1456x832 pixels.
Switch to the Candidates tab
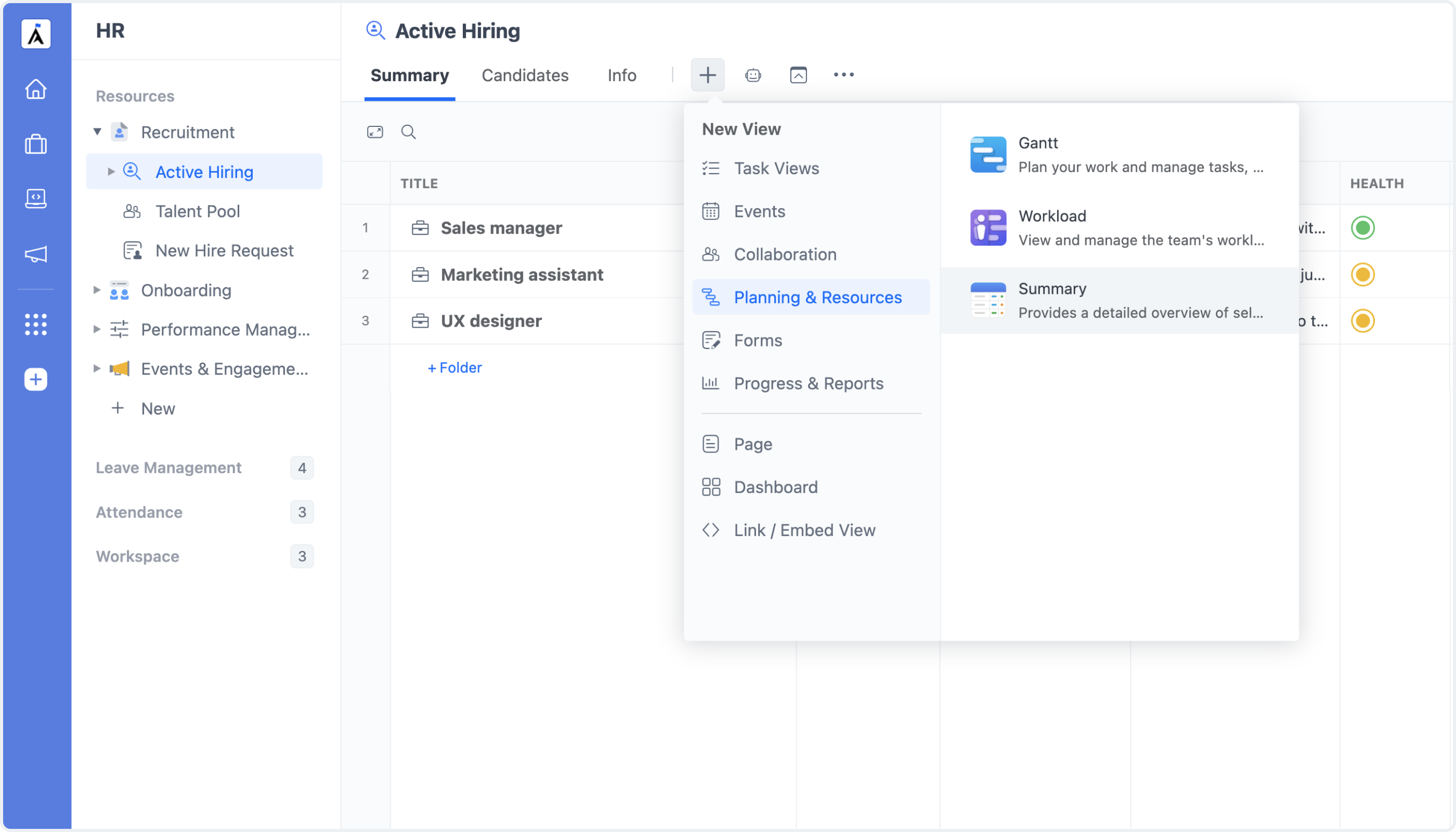525,75
